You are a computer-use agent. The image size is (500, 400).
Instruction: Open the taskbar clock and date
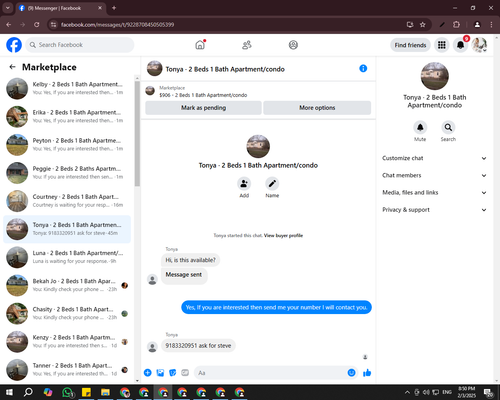(467, 392)
